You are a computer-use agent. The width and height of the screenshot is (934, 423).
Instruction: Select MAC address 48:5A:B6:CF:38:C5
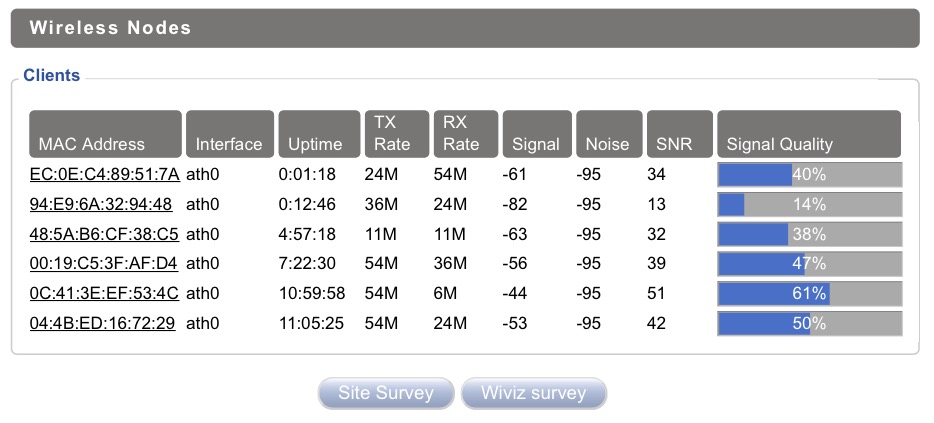(x=104, y=235)
